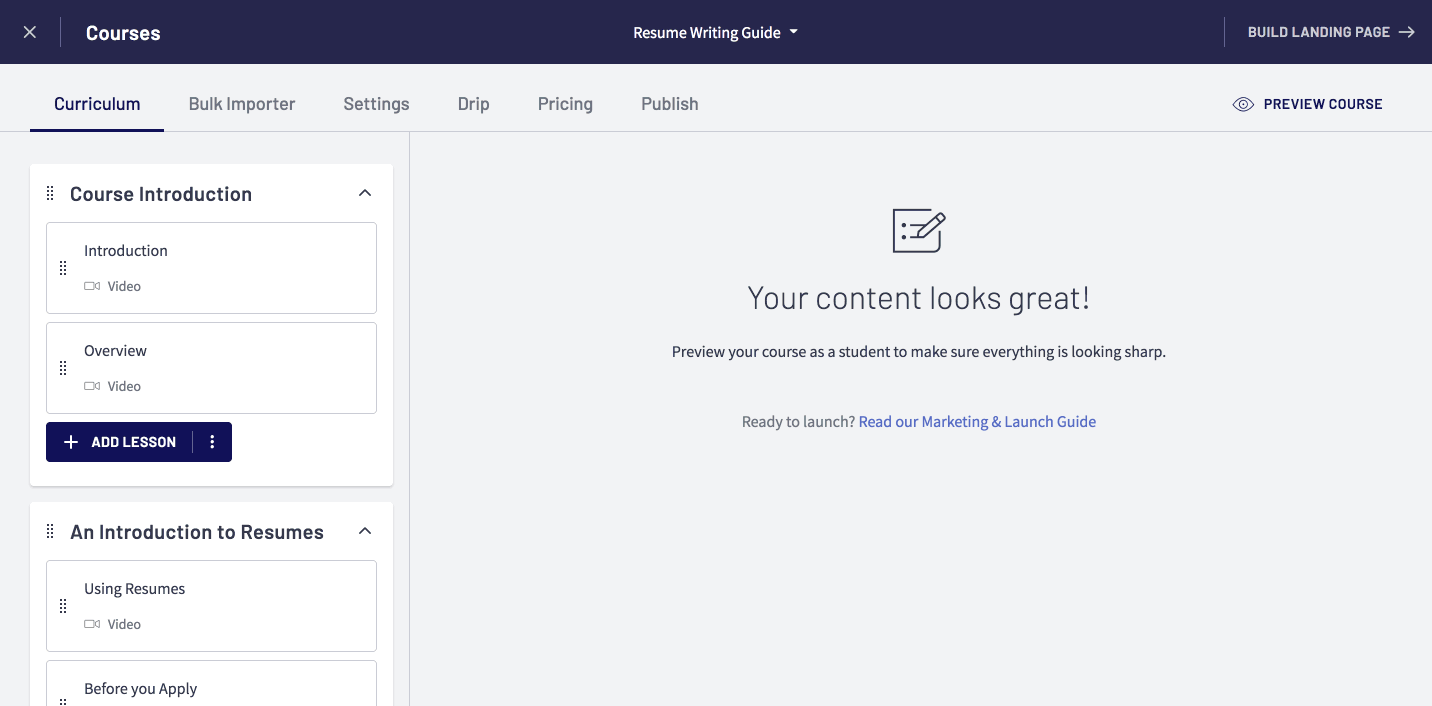
Task: Click the Course Introduction chapter title
Action: (161, 194)
